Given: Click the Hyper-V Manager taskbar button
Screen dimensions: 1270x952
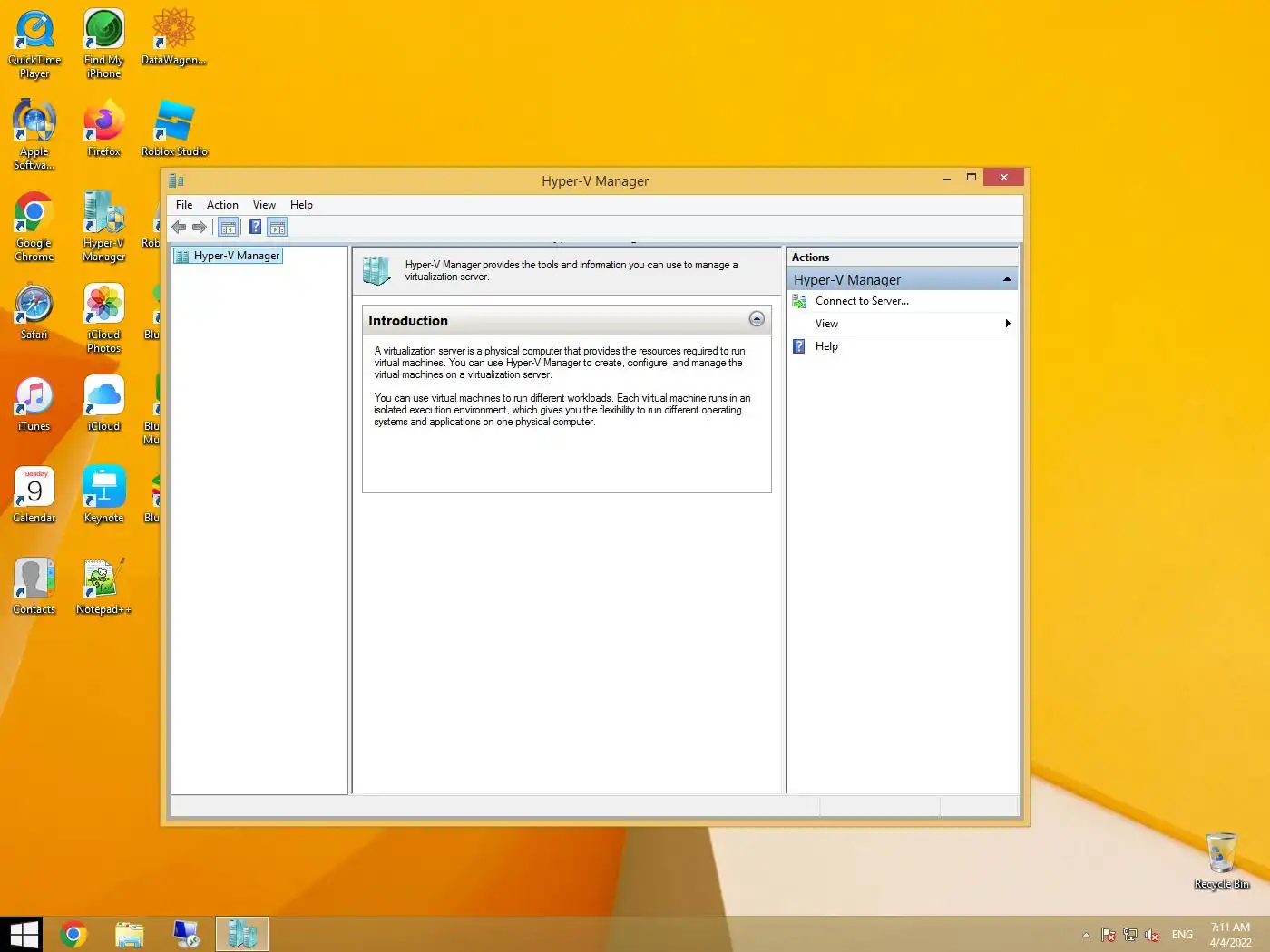Looking at the screenshot, I should 242,934.
